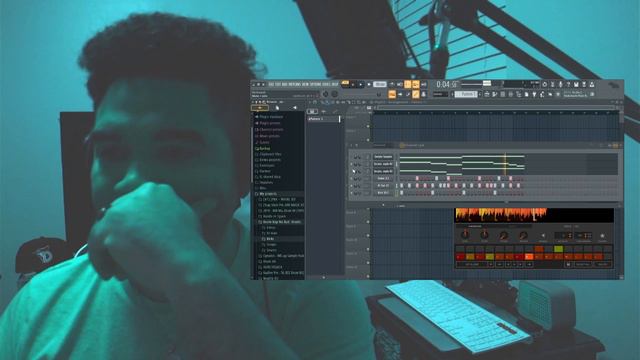
Task: Click the gear icon in the sampler plugin
Action: (x=602, y=236)
